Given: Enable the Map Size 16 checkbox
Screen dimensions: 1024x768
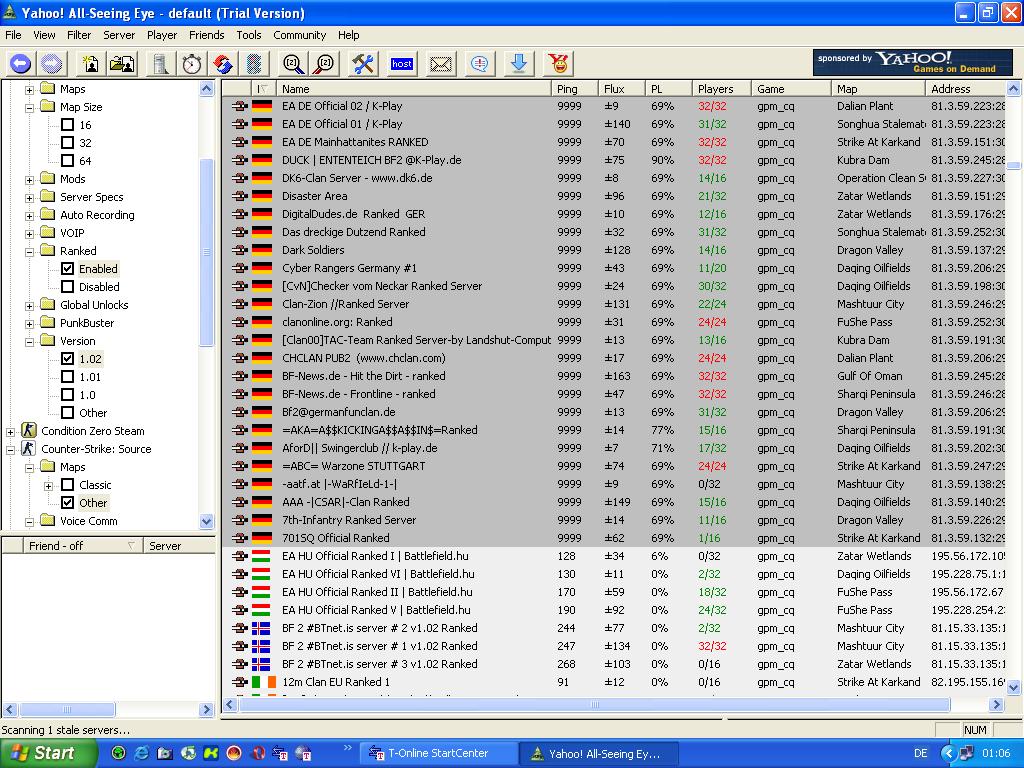Looking at the screenshot, I should (67, 125).
